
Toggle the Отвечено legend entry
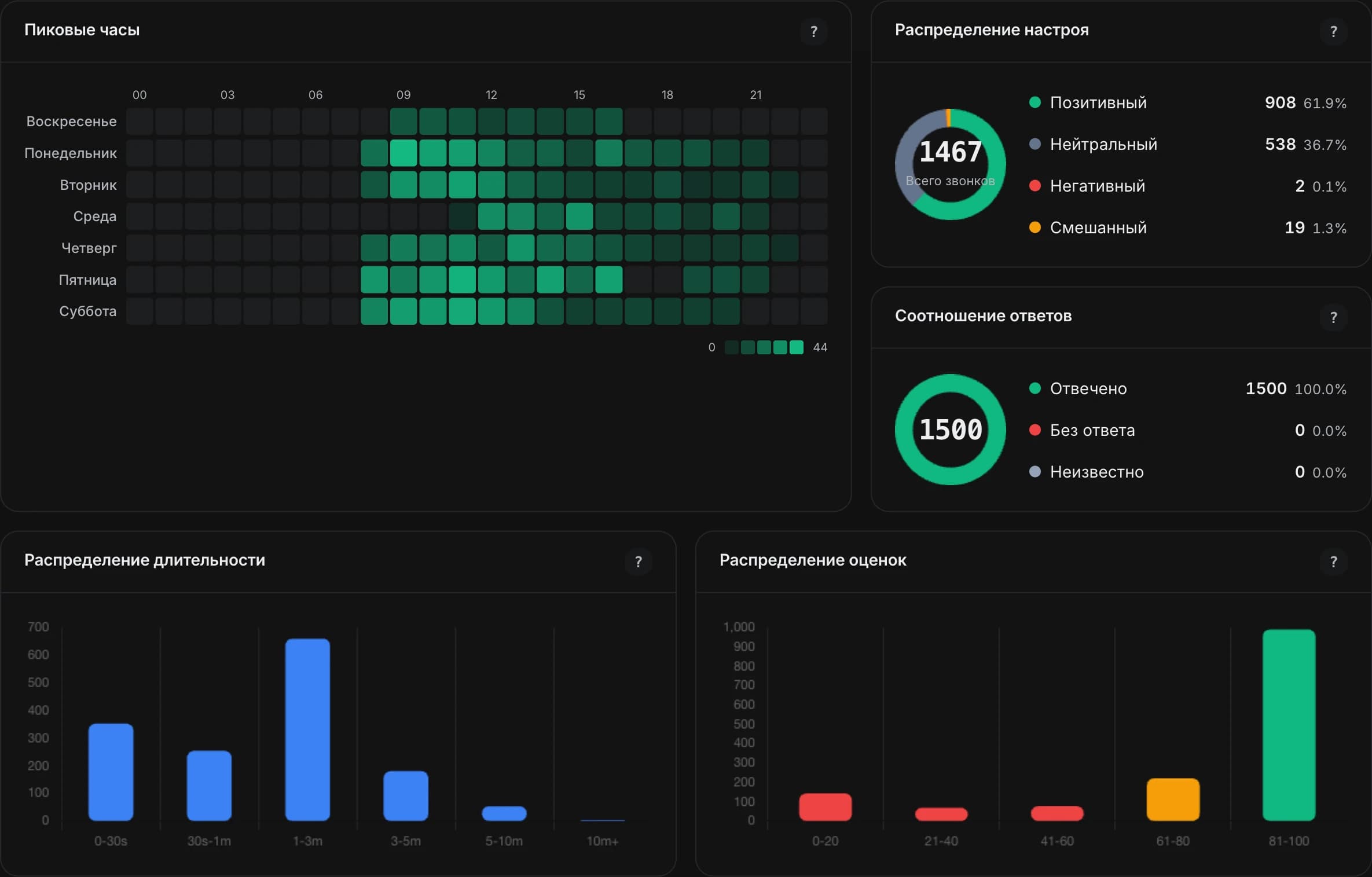click(1188, 388)
